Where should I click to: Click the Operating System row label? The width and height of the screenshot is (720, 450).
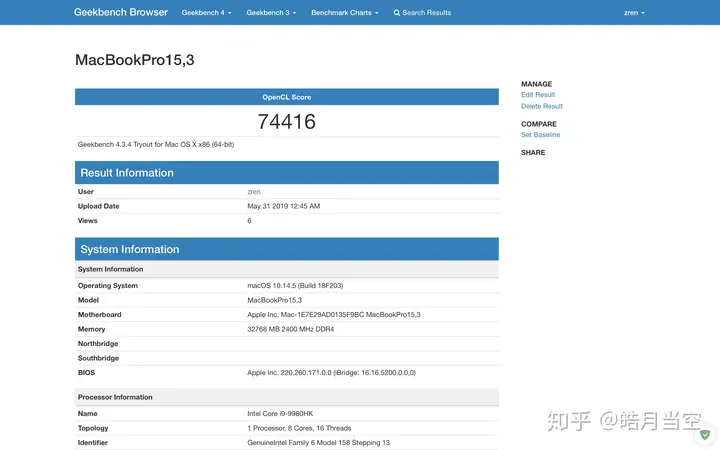click(x=107, y=286)
